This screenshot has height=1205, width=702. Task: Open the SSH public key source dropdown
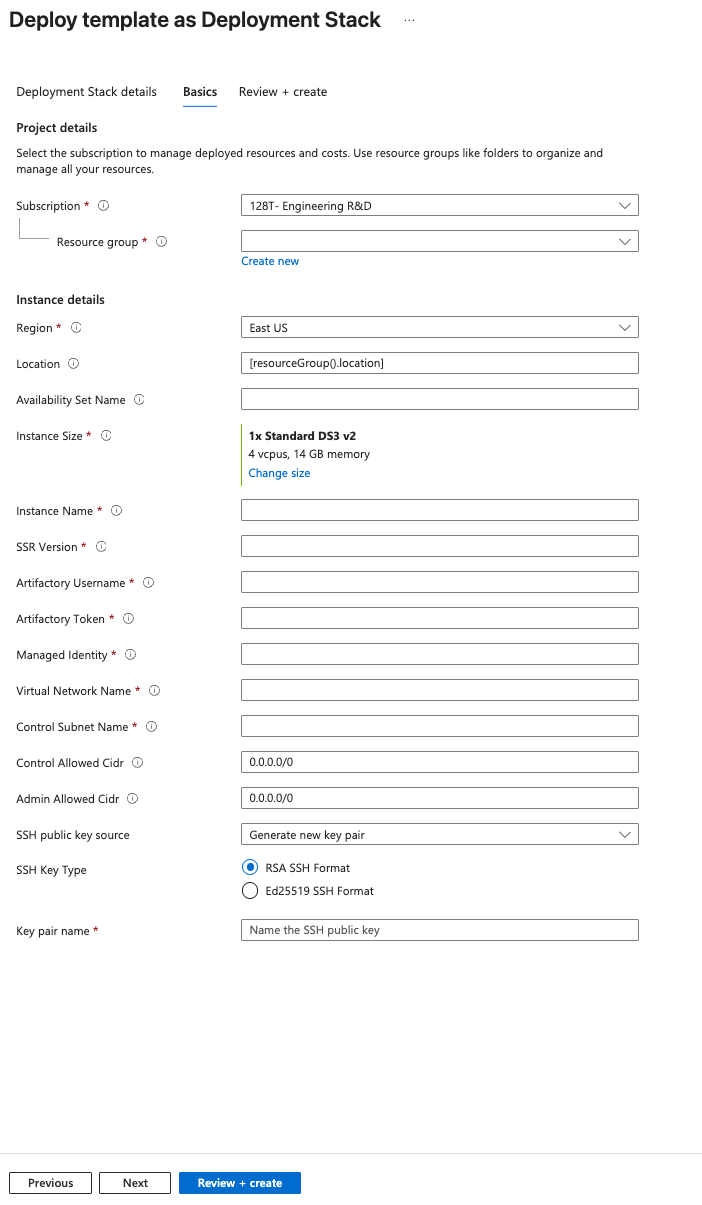(x=439, y=835)
